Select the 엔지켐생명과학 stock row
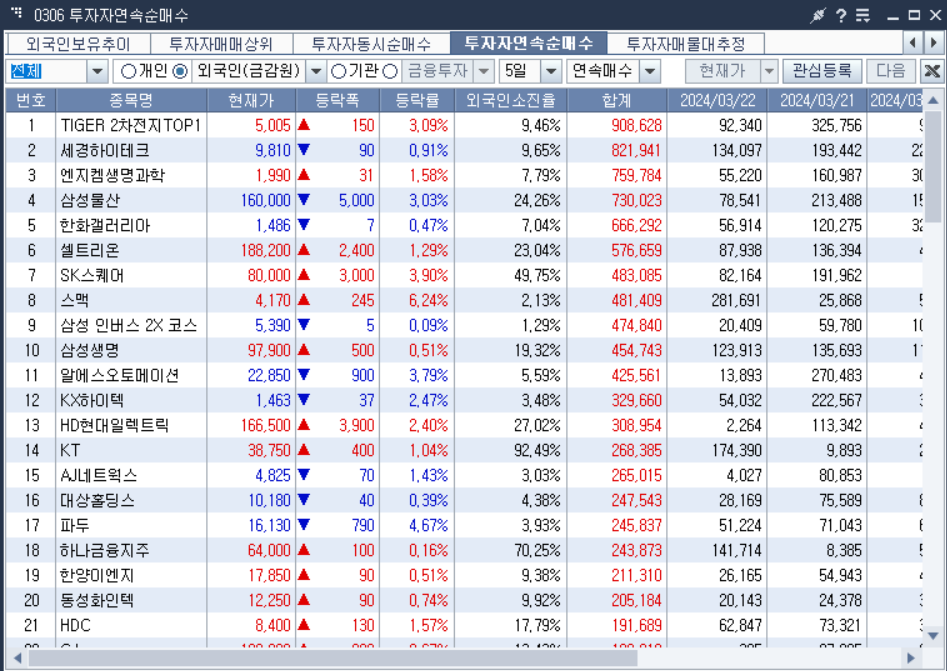947x671 pixels. pos(464,175)
